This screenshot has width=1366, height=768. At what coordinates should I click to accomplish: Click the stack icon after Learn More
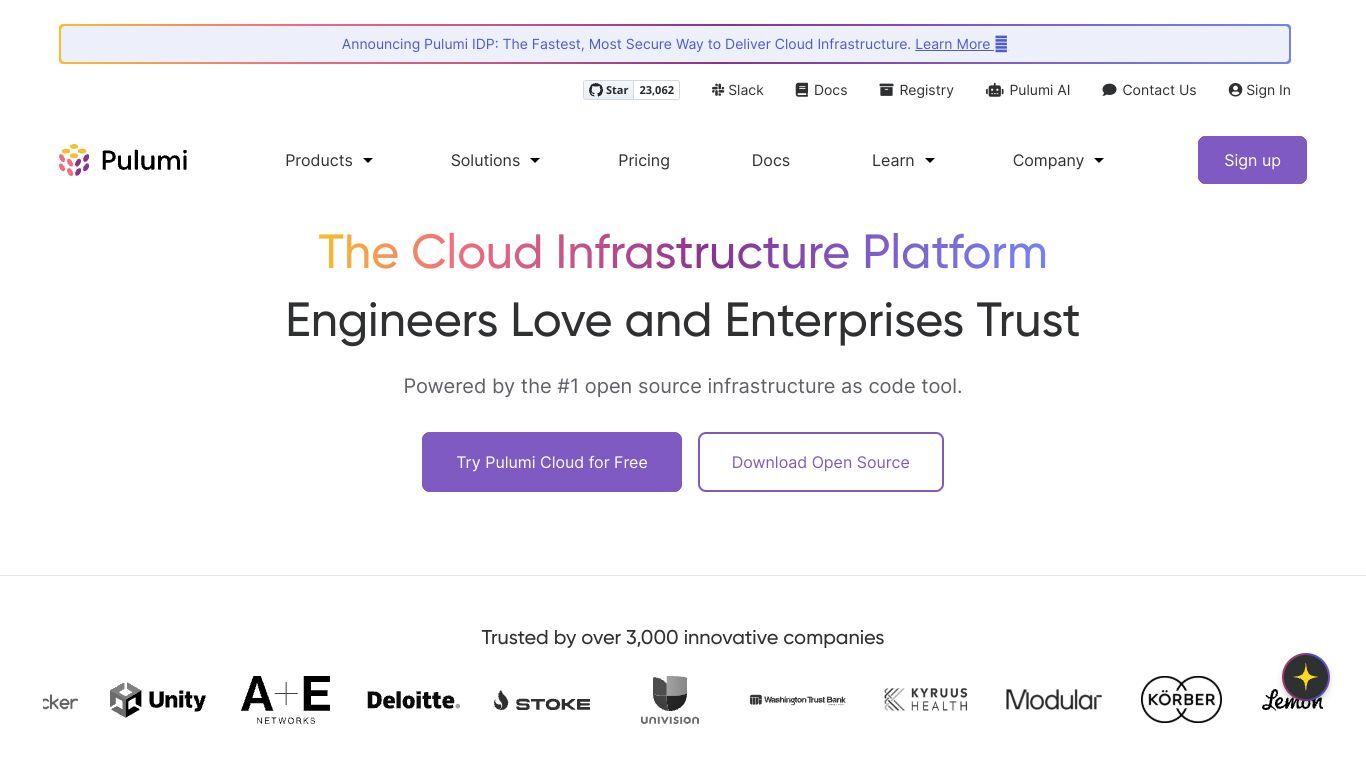click(1001, 44)
